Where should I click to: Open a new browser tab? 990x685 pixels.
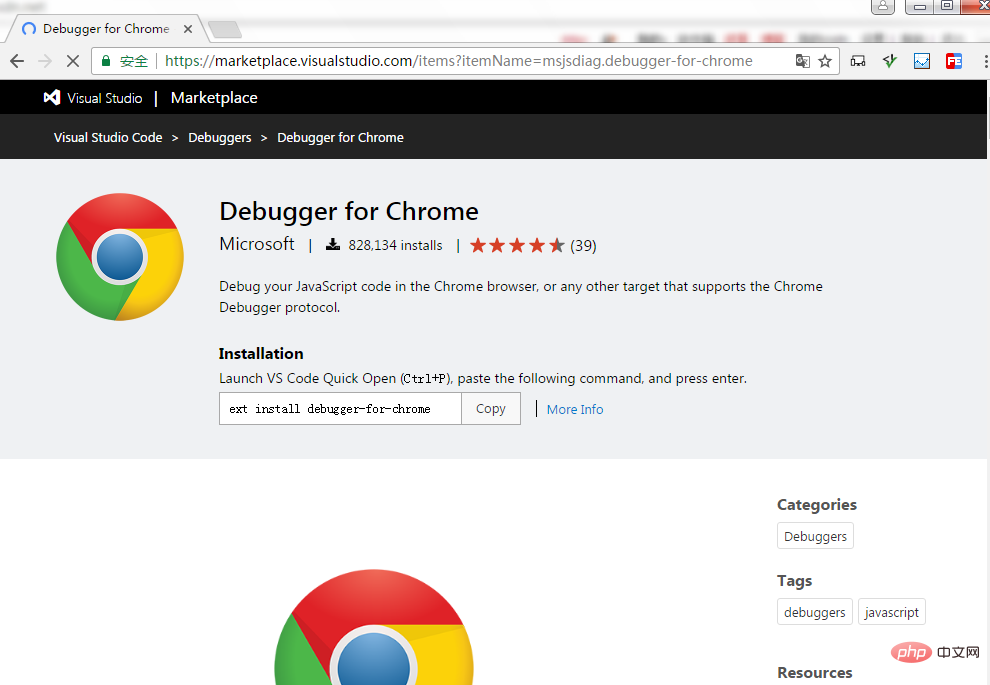click(x=225, y=29)
